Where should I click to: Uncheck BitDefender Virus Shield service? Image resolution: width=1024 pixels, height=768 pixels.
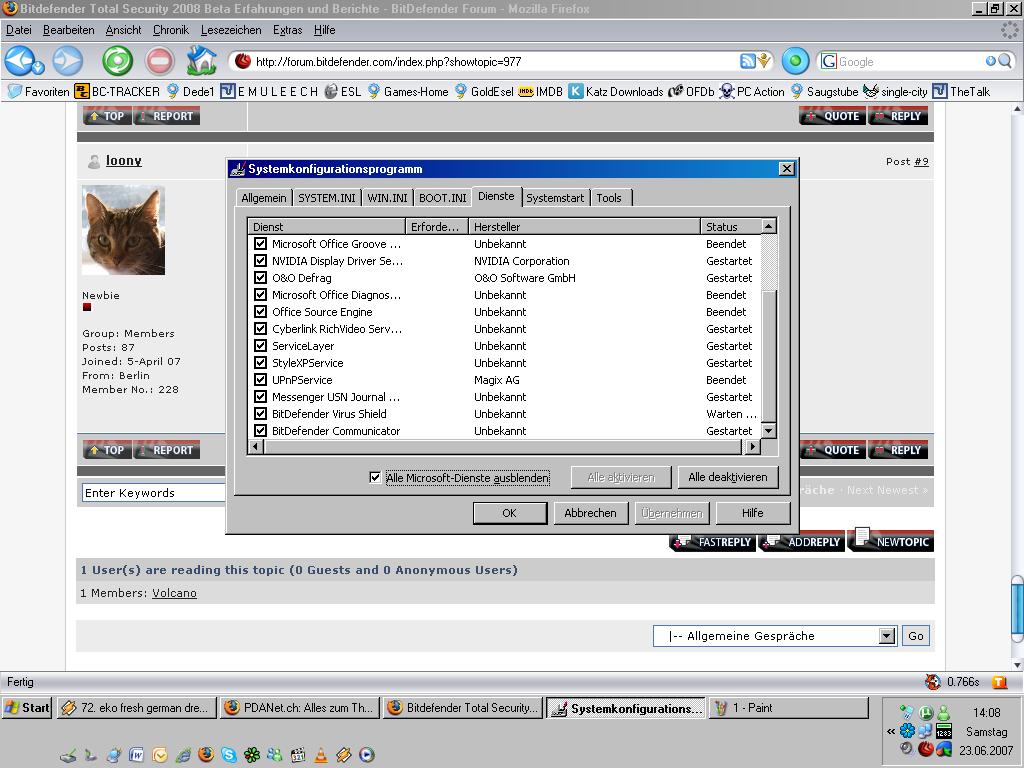click(261, 413)
